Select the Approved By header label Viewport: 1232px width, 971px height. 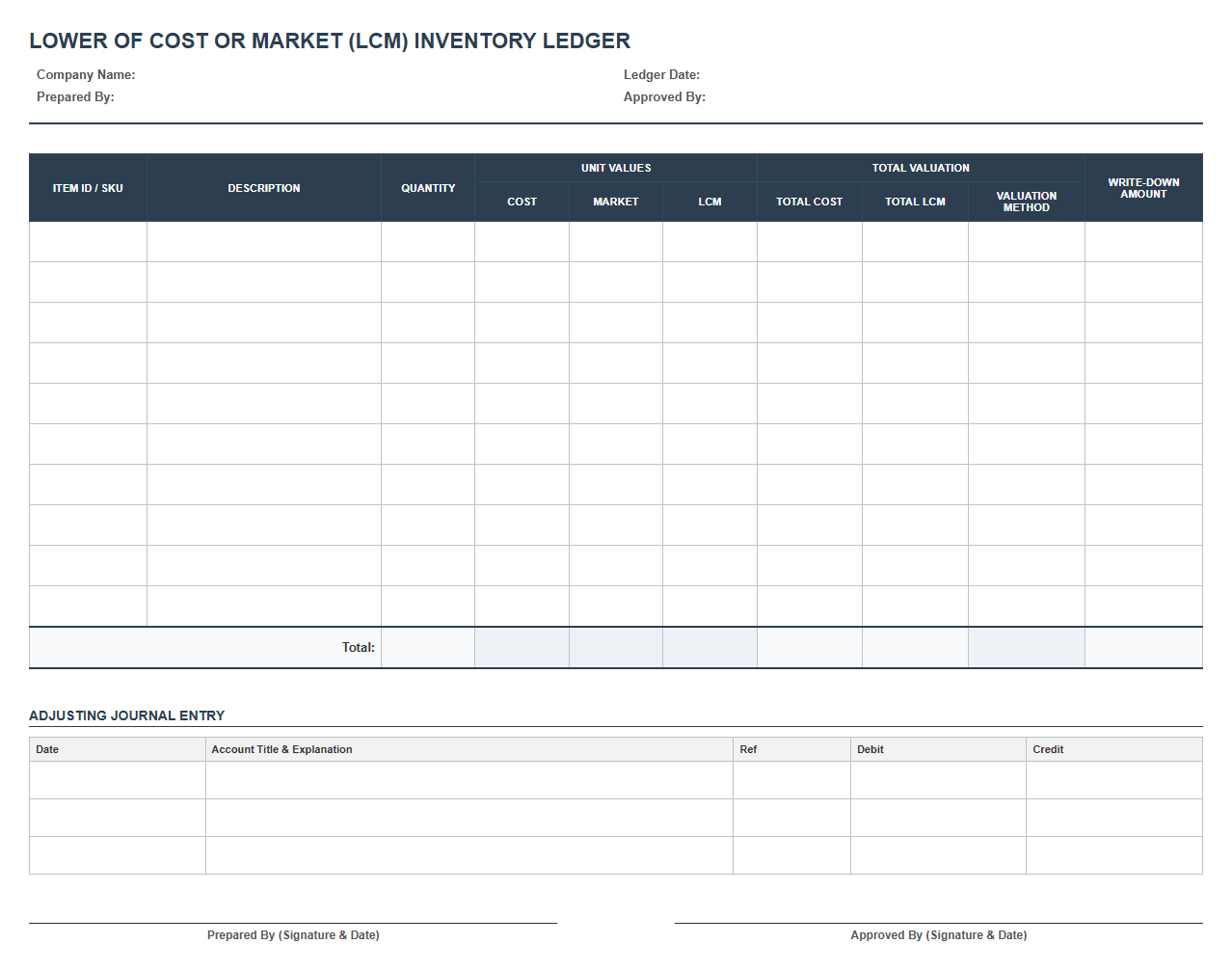pyautogui.click(x=664, y=97)
